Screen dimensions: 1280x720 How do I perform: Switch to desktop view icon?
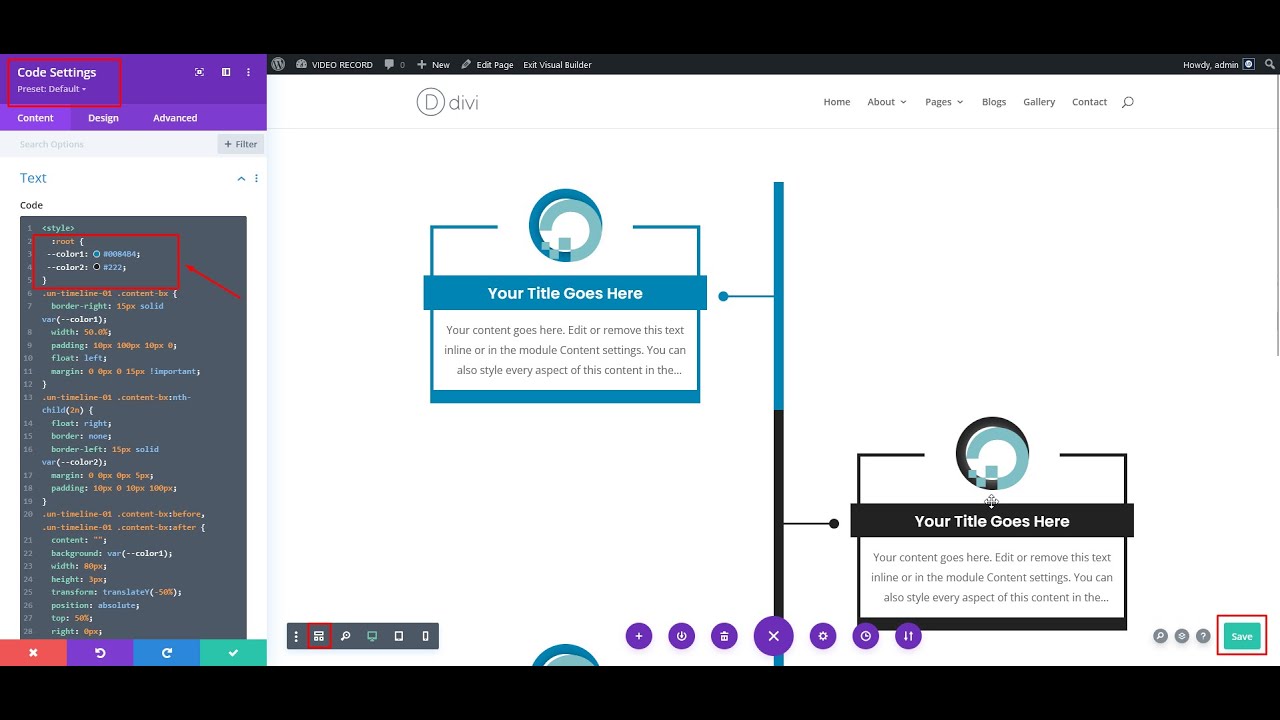tap(372, 636)
